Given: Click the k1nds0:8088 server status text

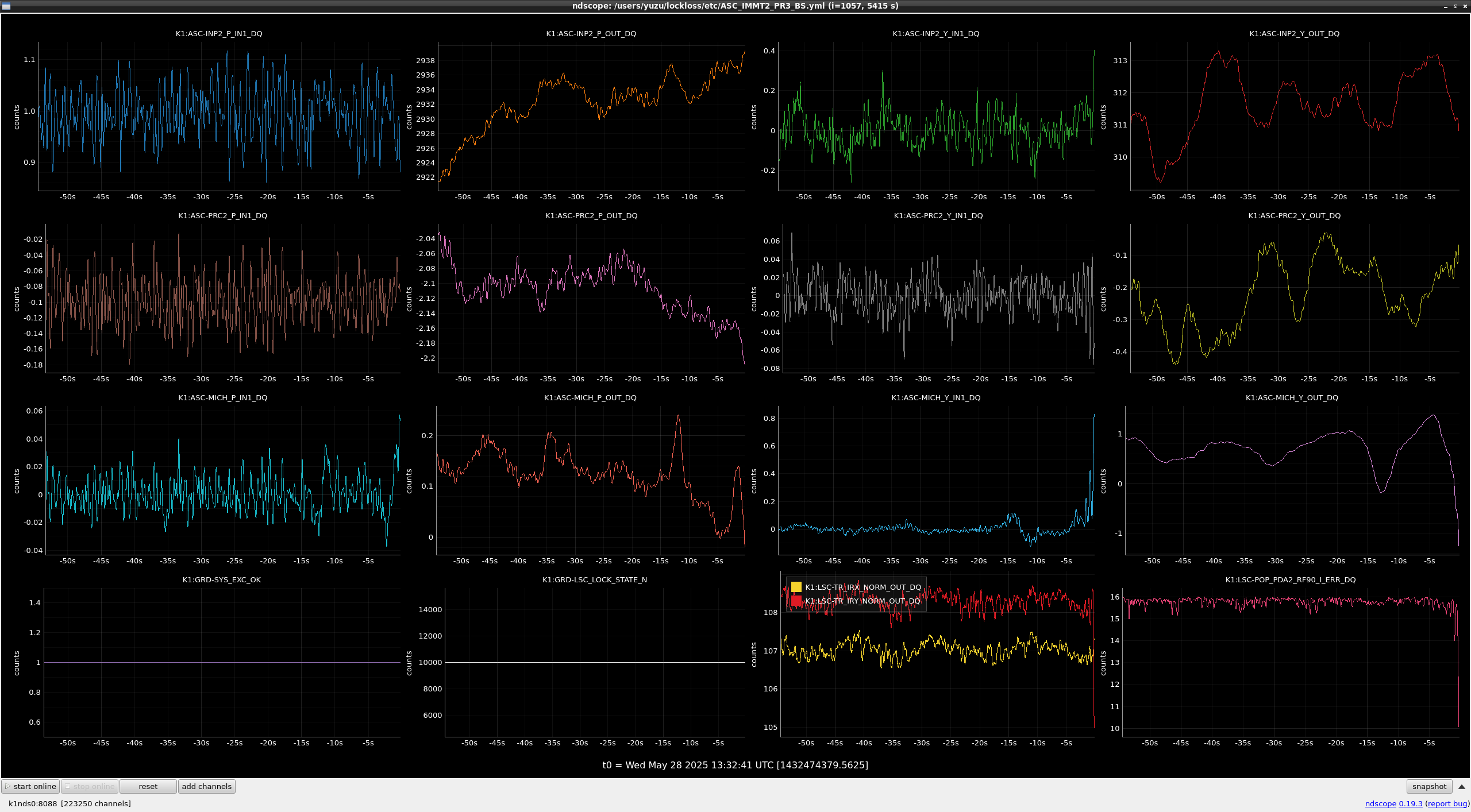Looking at the screenshot, I should point(70,803).
